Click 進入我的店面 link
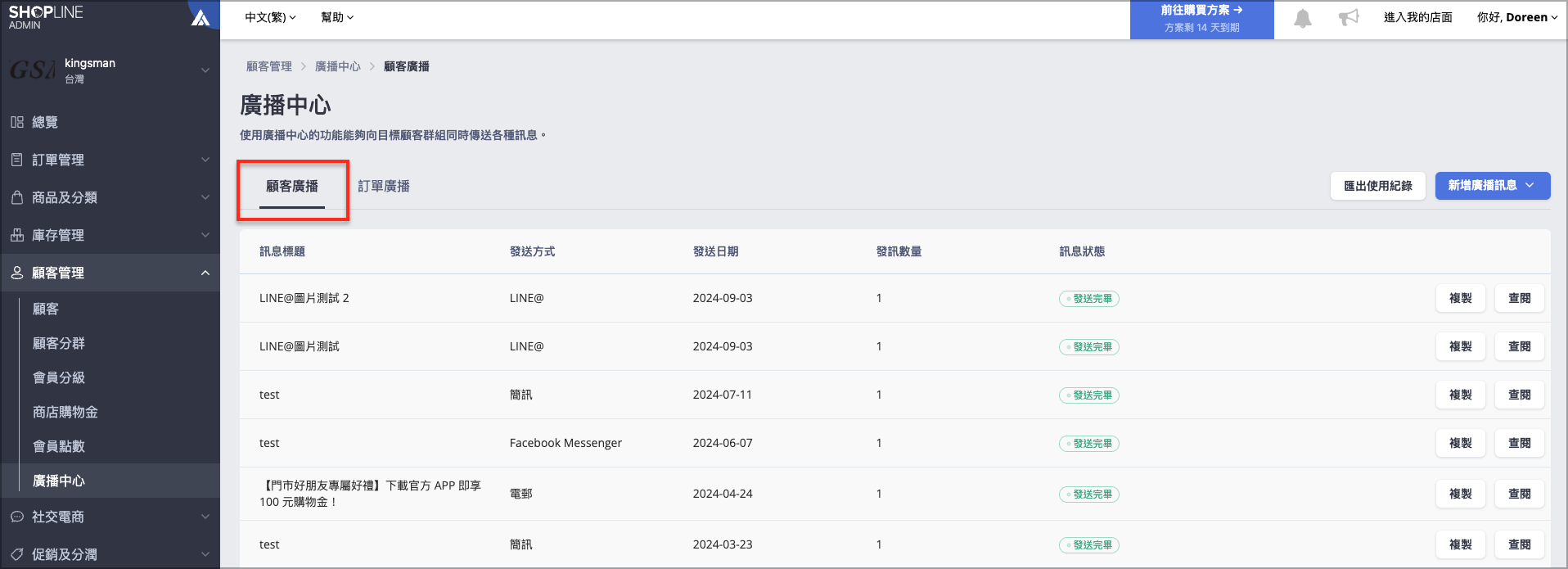The height and width of the screenshot is (569, 1568). pos(1417,17)
